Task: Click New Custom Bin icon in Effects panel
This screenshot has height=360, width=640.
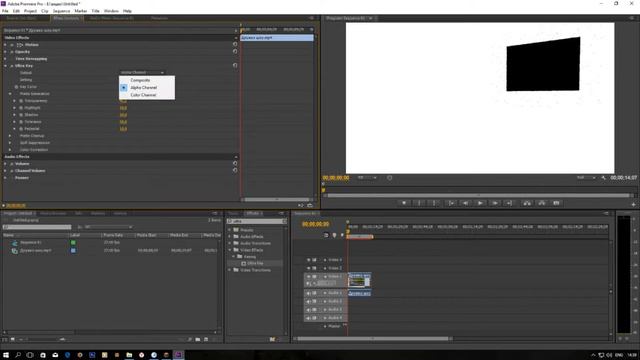Action: (272, 339)
